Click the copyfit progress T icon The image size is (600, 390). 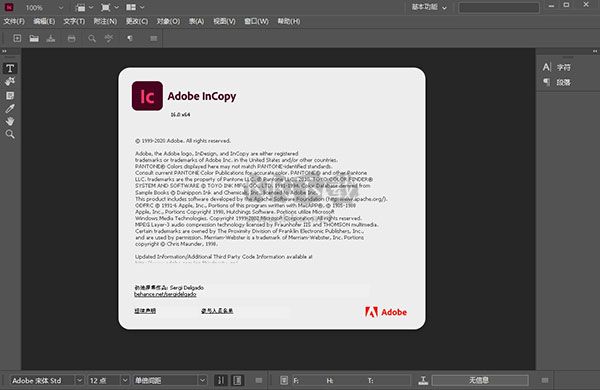click(x=423, y=380)
